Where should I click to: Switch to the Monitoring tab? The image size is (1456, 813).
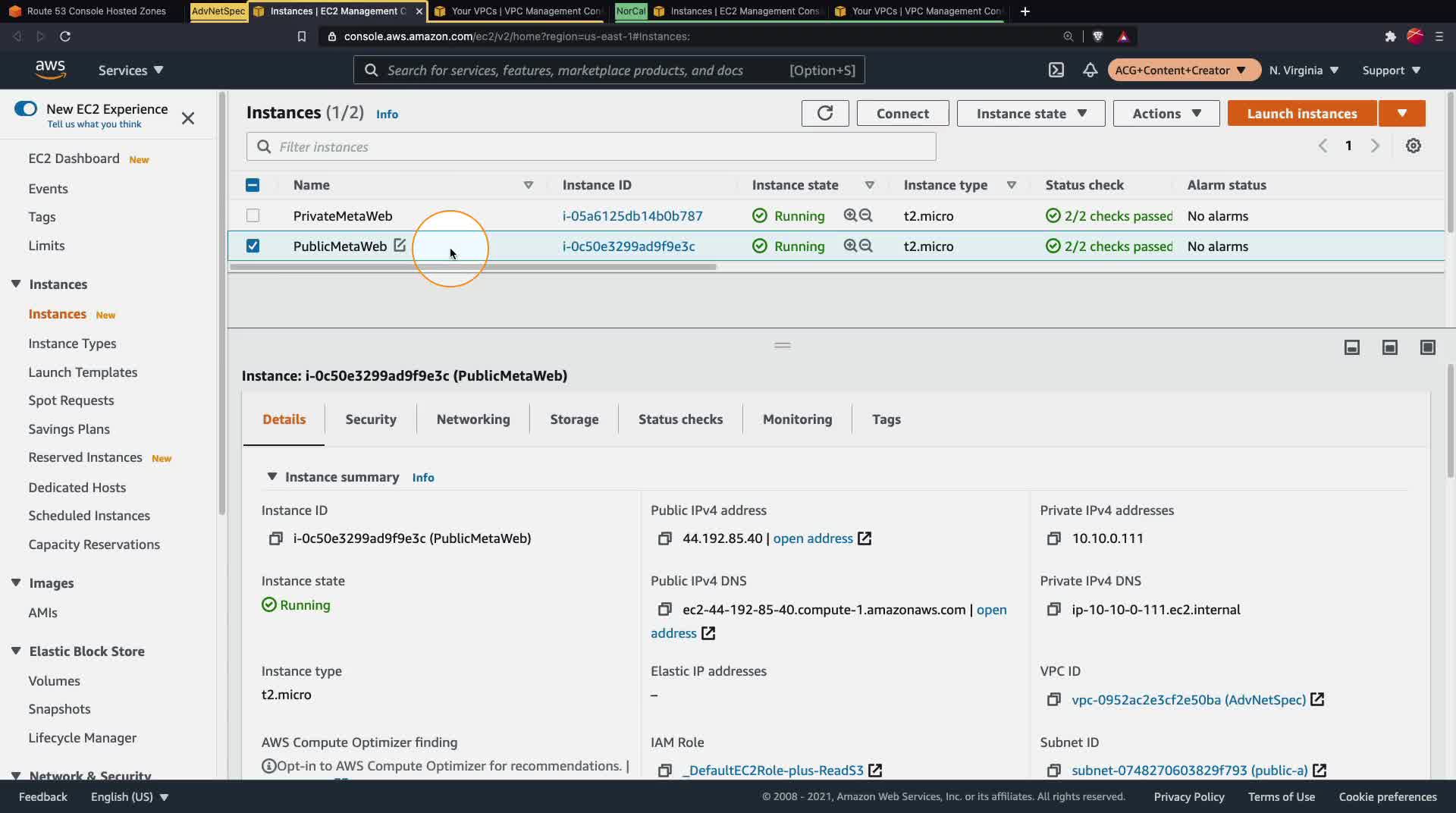pos(797,419)
